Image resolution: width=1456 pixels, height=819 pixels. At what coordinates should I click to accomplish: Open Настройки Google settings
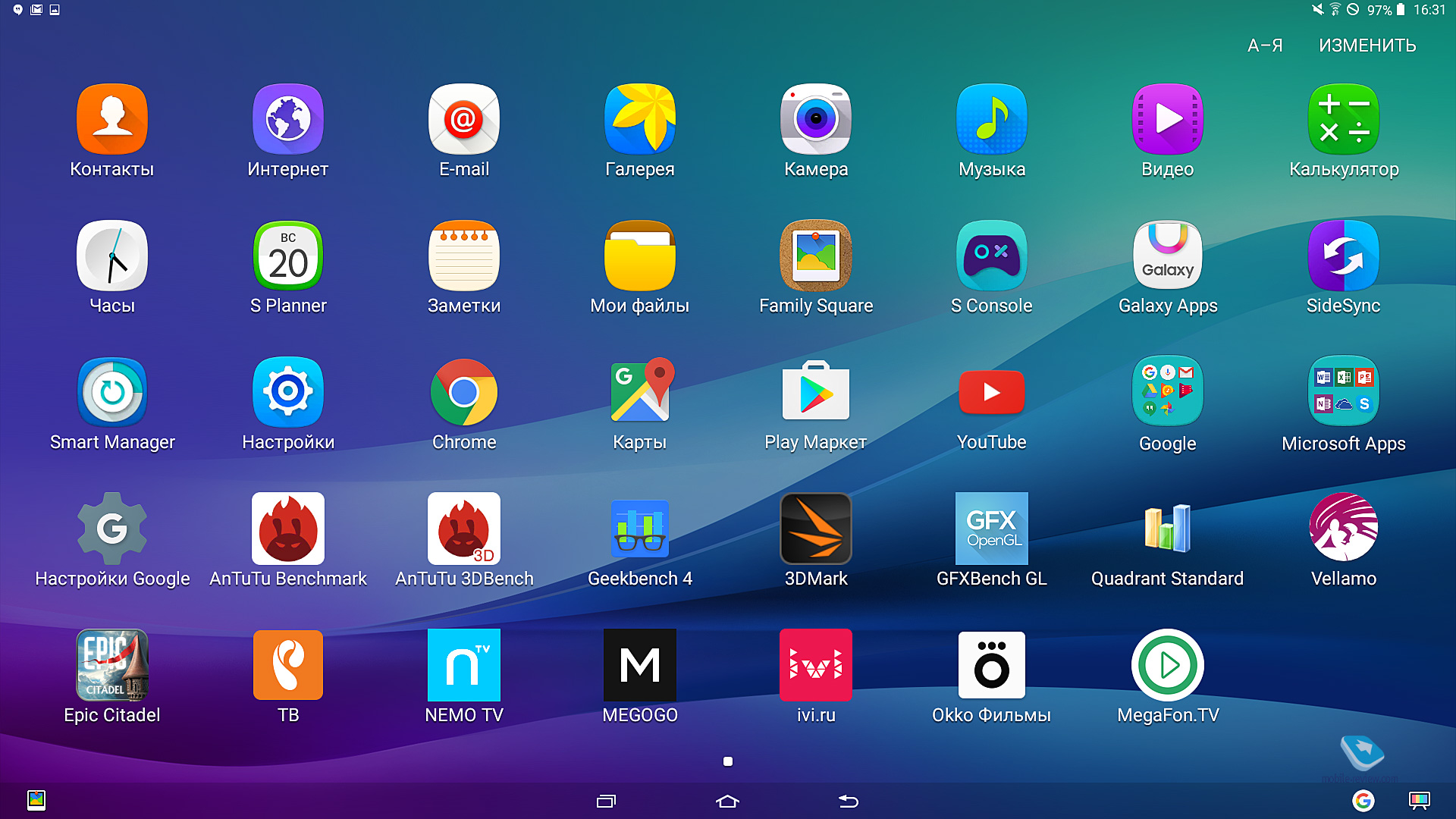coord(112,529)
